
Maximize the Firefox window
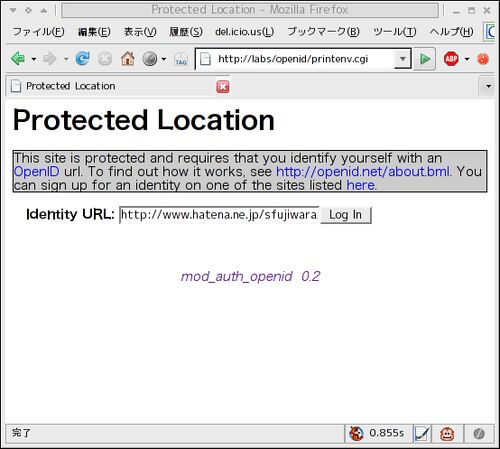471,10
